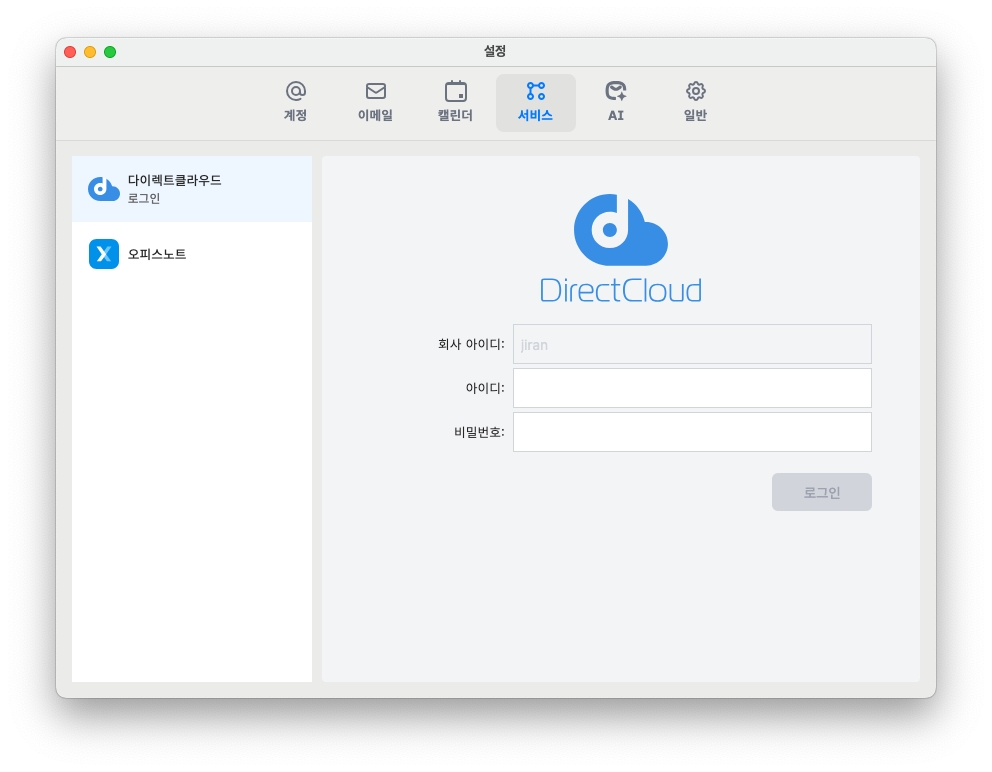Focus the 회사 아이디 field showing jiran

(692, 344)
